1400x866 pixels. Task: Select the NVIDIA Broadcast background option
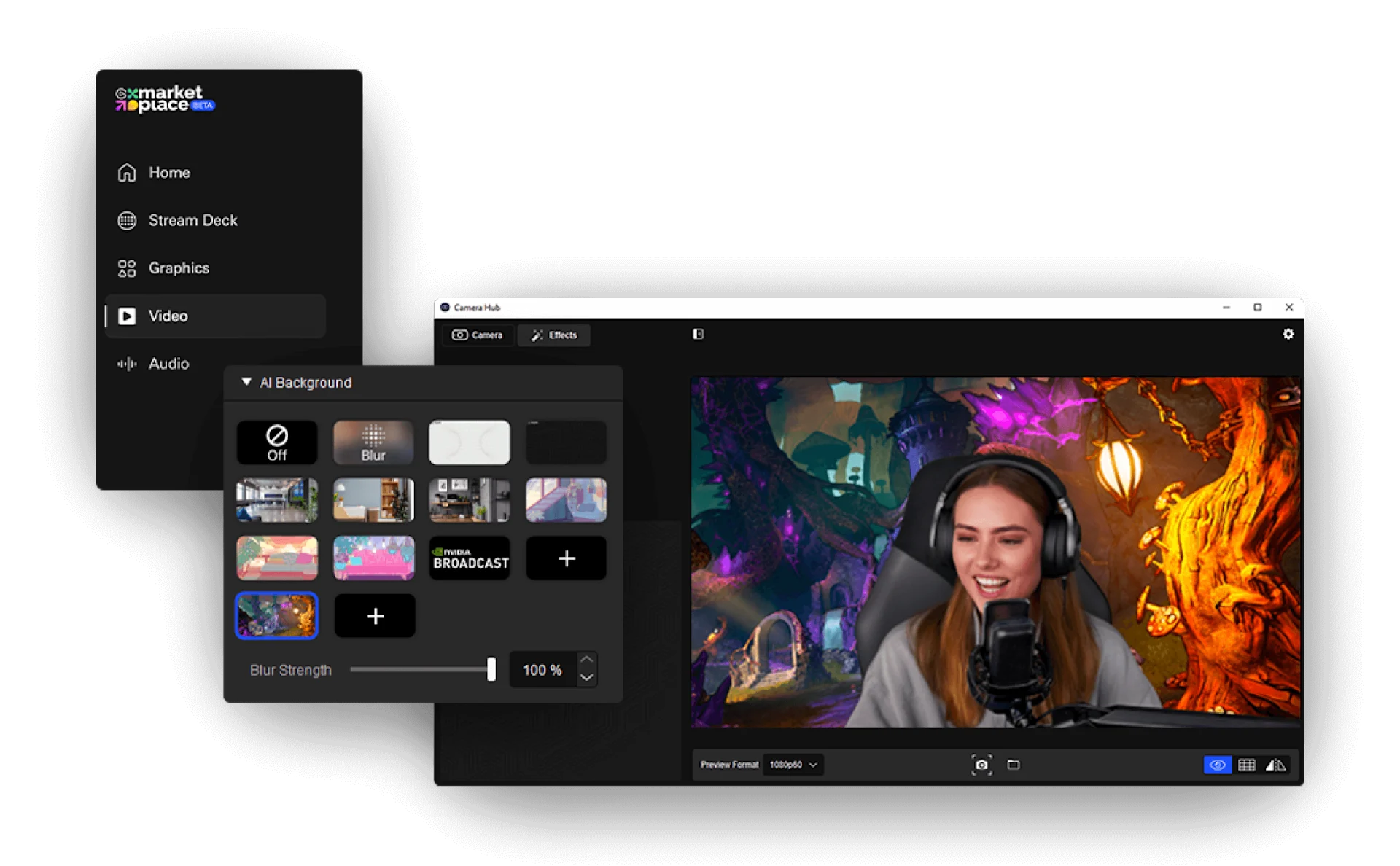(x=469, y=558)
